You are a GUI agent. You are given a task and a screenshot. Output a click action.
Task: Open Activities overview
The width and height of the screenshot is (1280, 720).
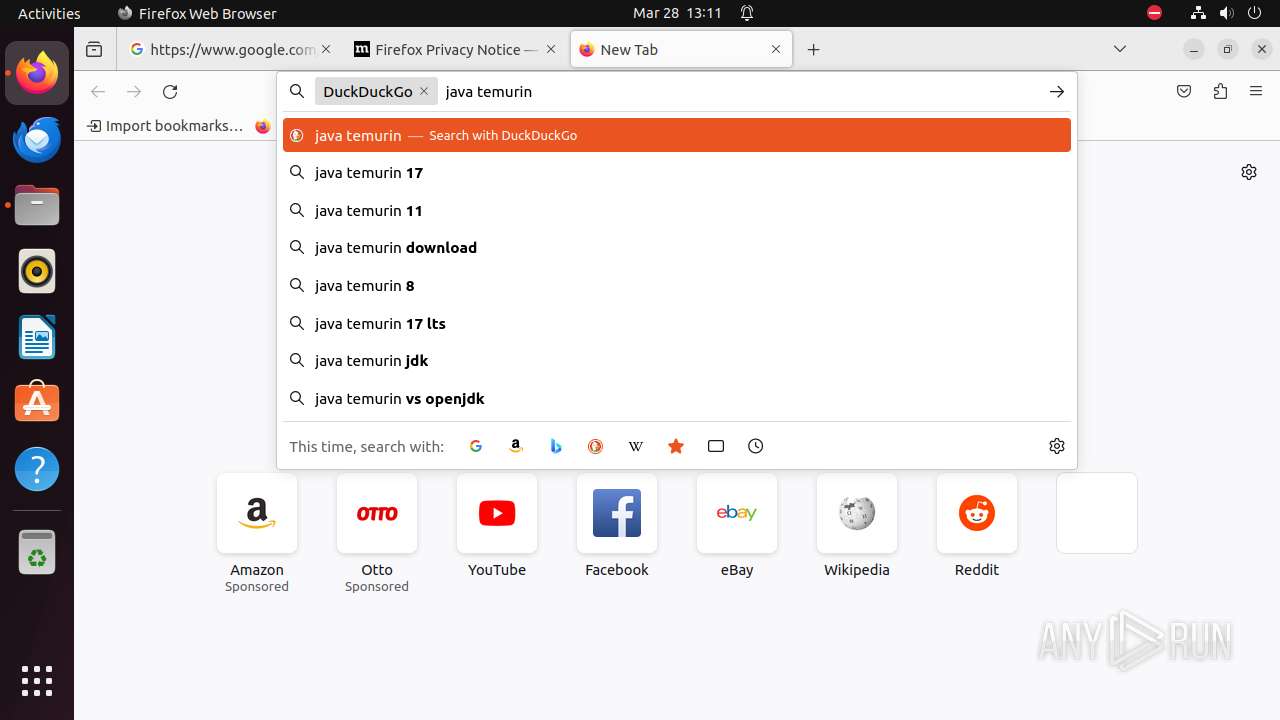[x=49, y=13]
